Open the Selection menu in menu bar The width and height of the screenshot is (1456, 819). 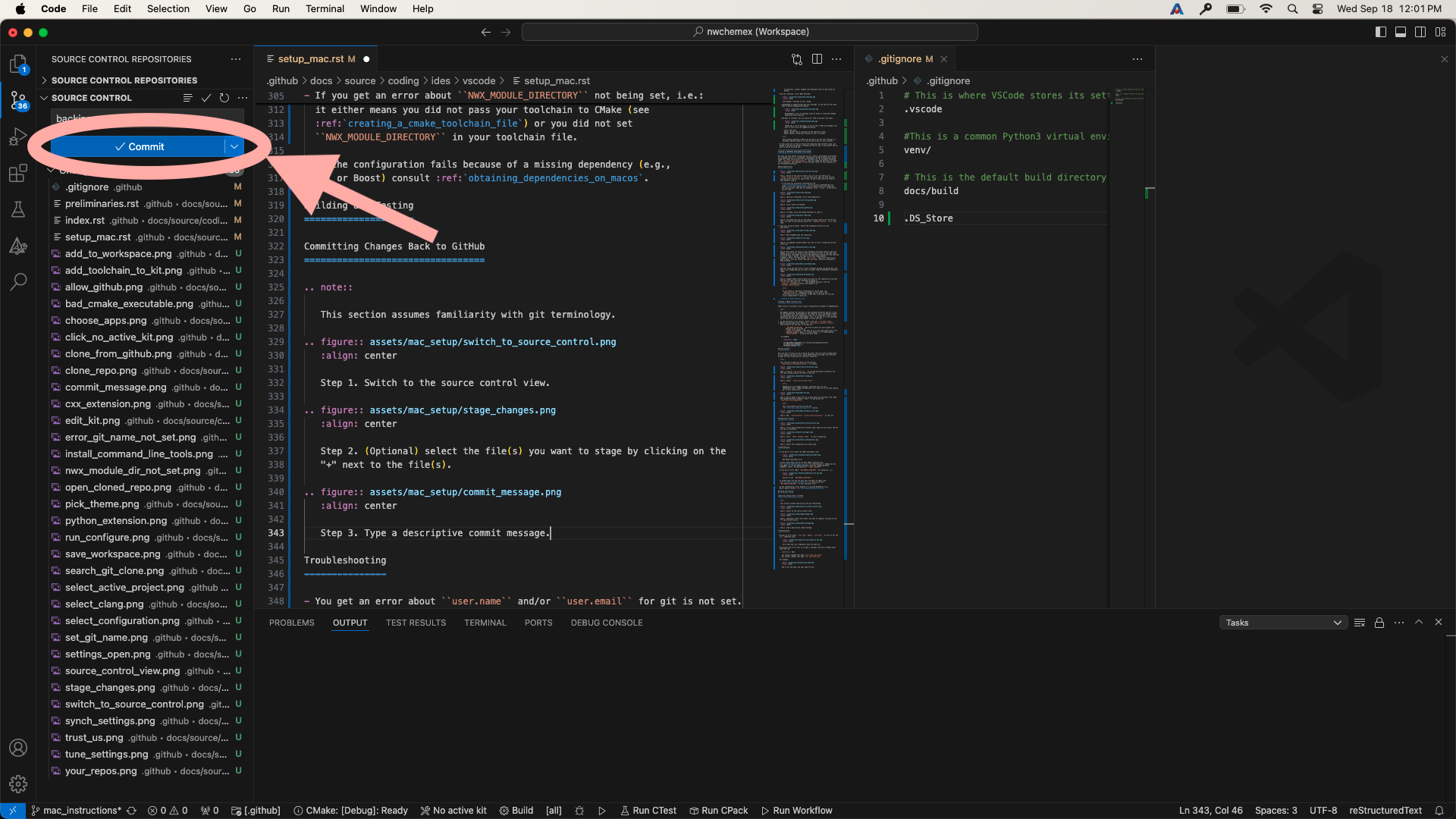pyautogui.click(x=168, y=9)
